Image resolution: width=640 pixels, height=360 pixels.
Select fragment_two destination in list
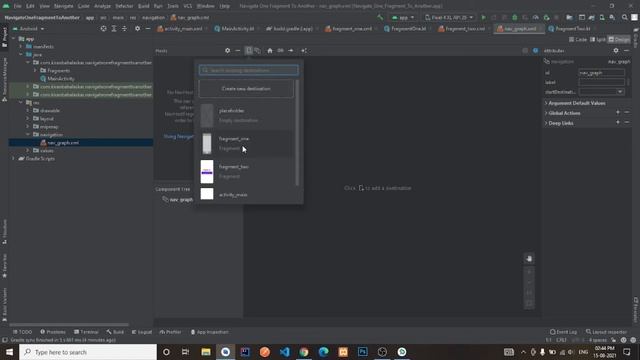(x=246, y=171)
